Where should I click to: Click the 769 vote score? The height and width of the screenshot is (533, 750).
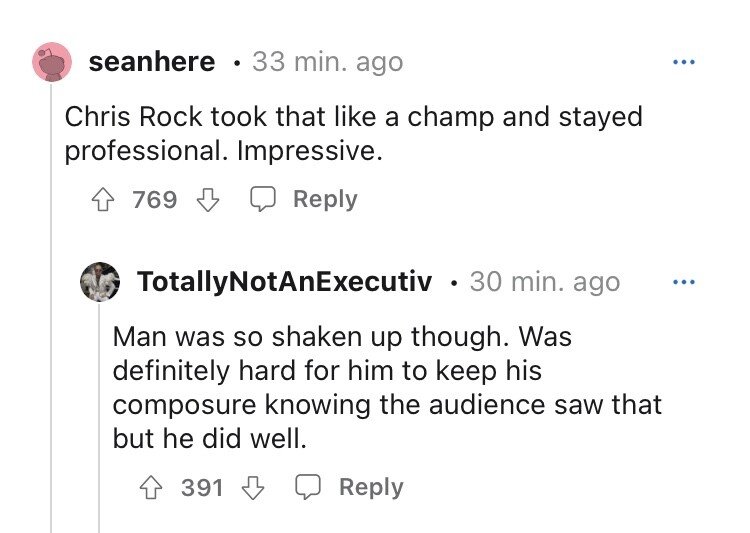pos(155,200)
